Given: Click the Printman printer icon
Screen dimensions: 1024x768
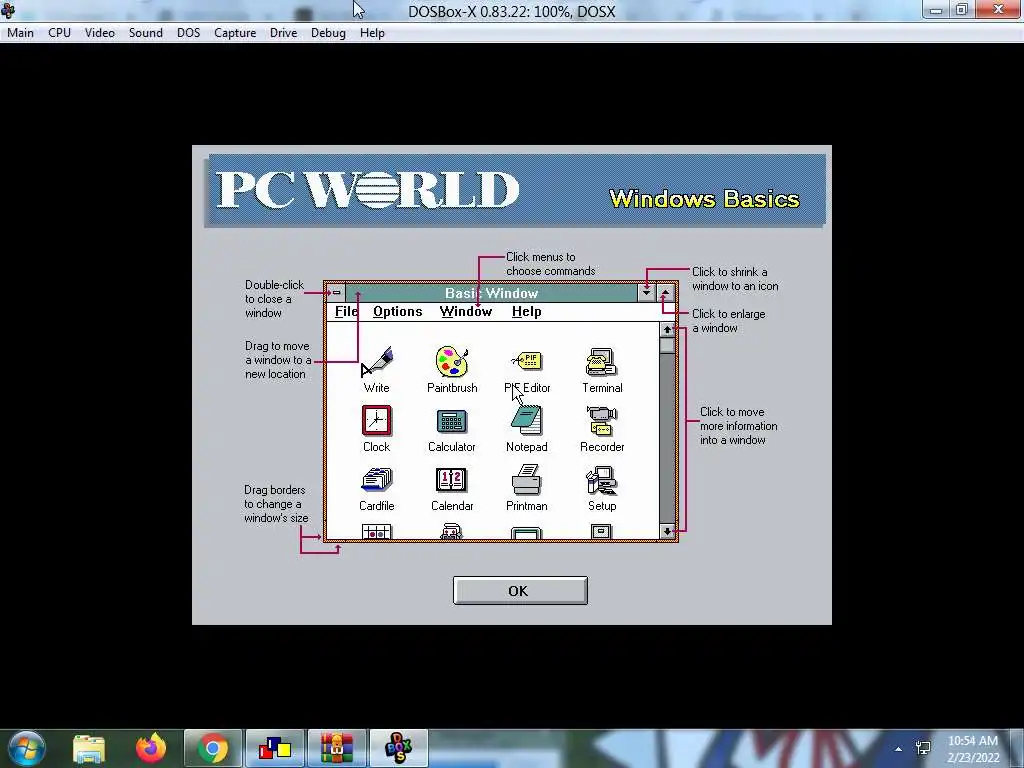Looking at the screenshot, I should pyautogui.click(x=526, y=480).
